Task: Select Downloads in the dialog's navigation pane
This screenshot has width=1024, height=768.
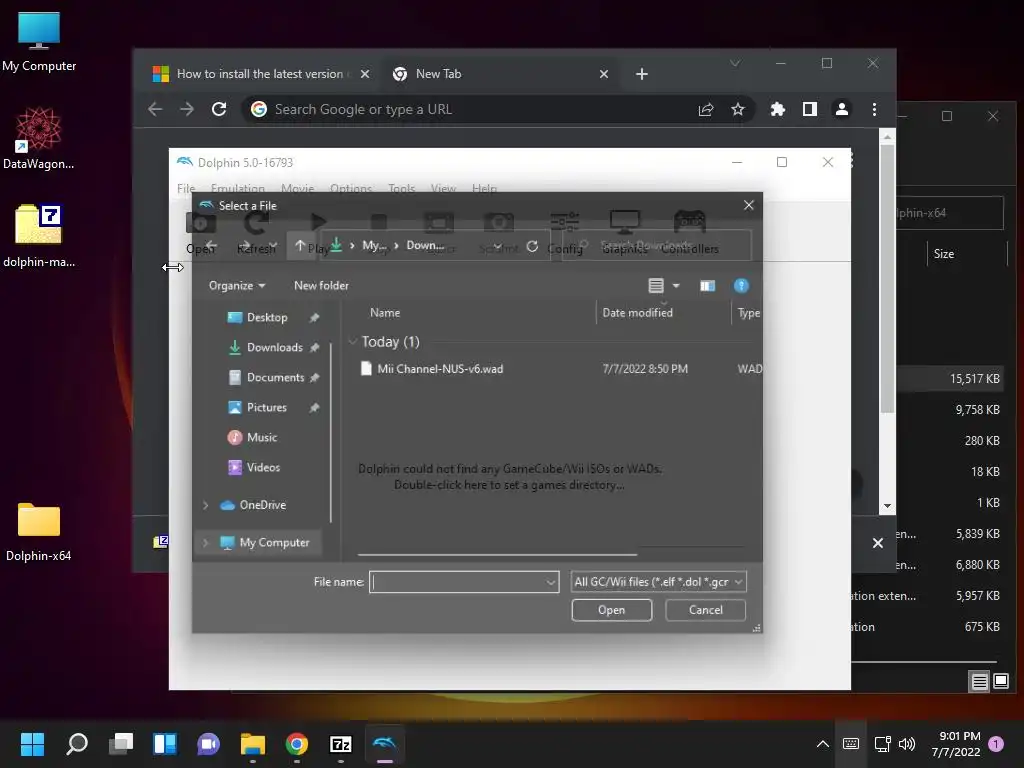Action: [x=275, y=347]
